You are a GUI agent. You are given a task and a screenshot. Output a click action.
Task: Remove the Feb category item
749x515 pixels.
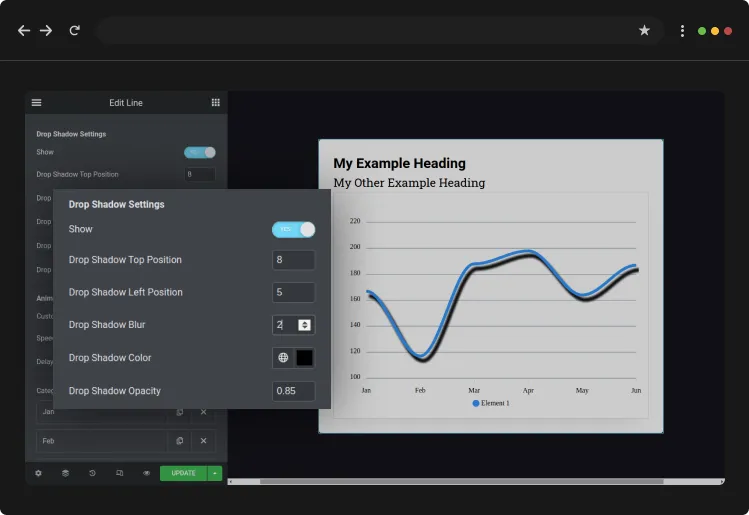(203, 441)
